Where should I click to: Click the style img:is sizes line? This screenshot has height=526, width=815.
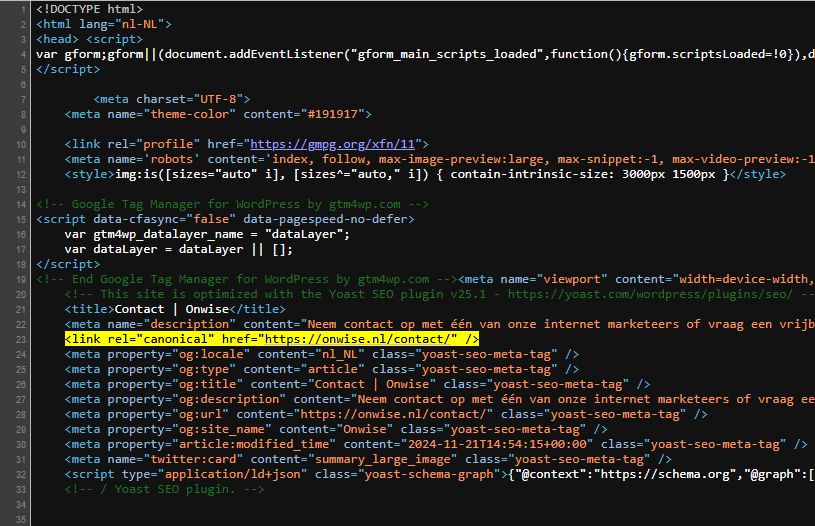tap(425, 174)
